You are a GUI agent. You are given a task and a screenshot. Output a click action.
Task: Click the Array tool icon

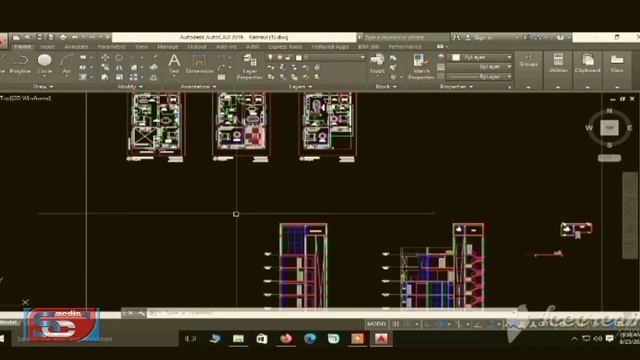pyautogui.click(x=134, y=77)
